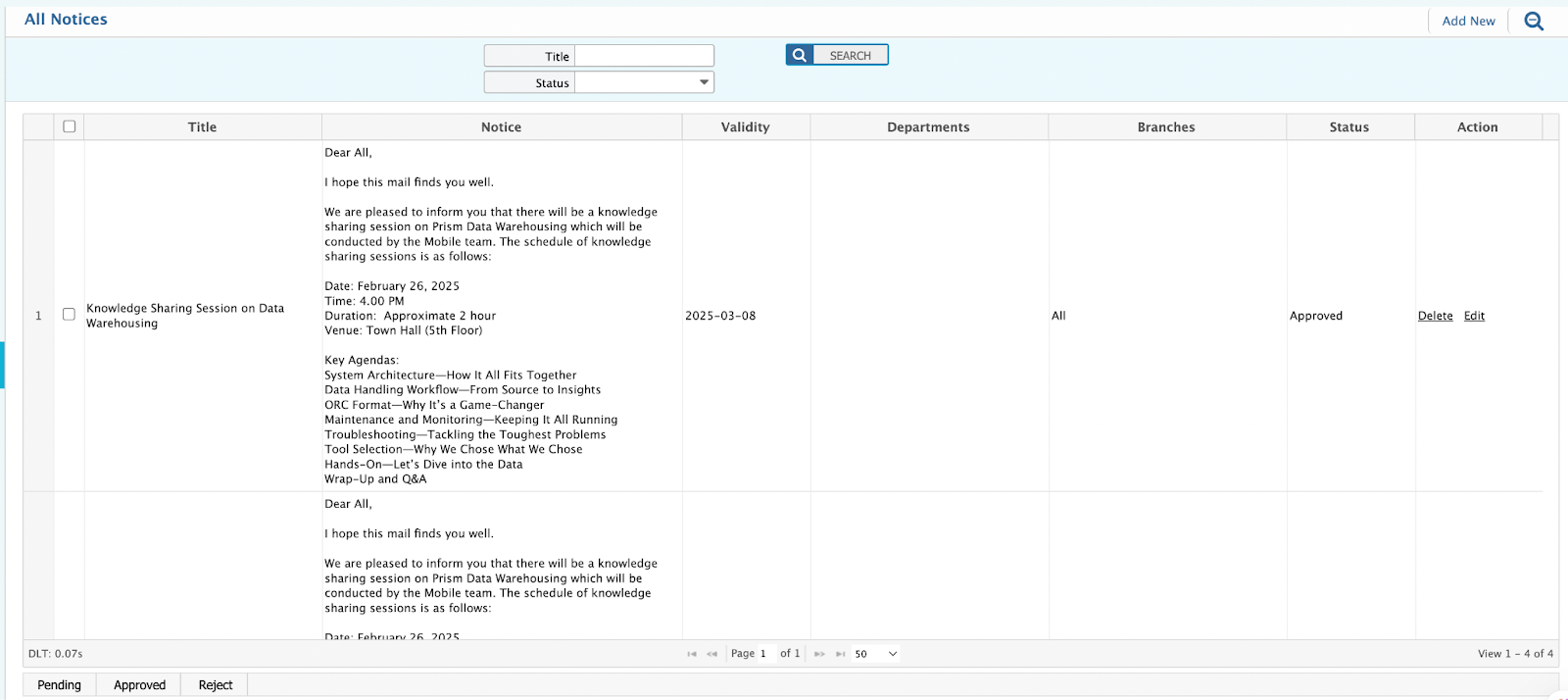1568x700 pixels.
Task: Go to the first page of results
Action: (x=692, y=654)
